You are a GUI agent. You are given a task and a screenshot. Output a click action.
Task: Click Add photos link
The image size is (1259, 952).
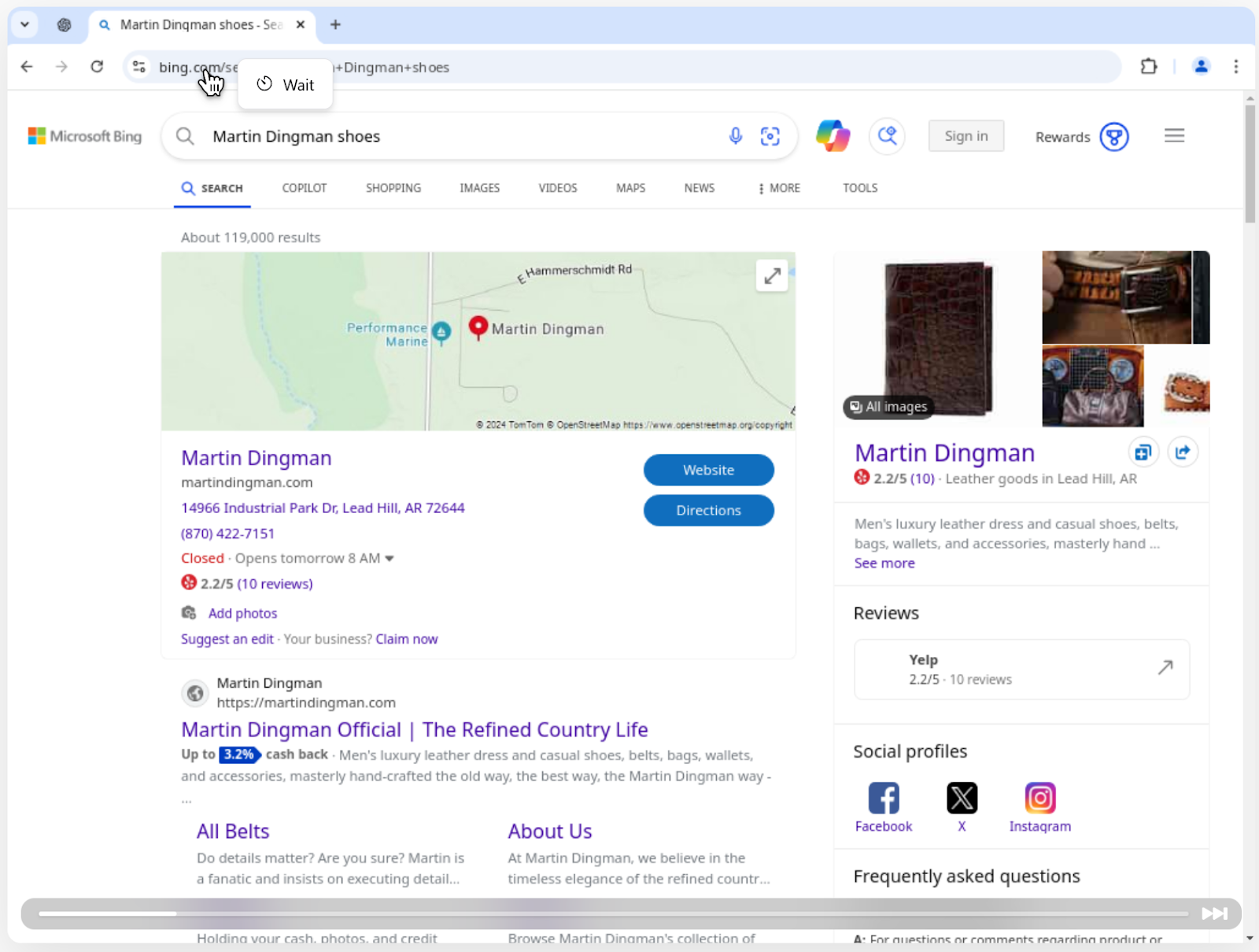[x=242, y=614]
